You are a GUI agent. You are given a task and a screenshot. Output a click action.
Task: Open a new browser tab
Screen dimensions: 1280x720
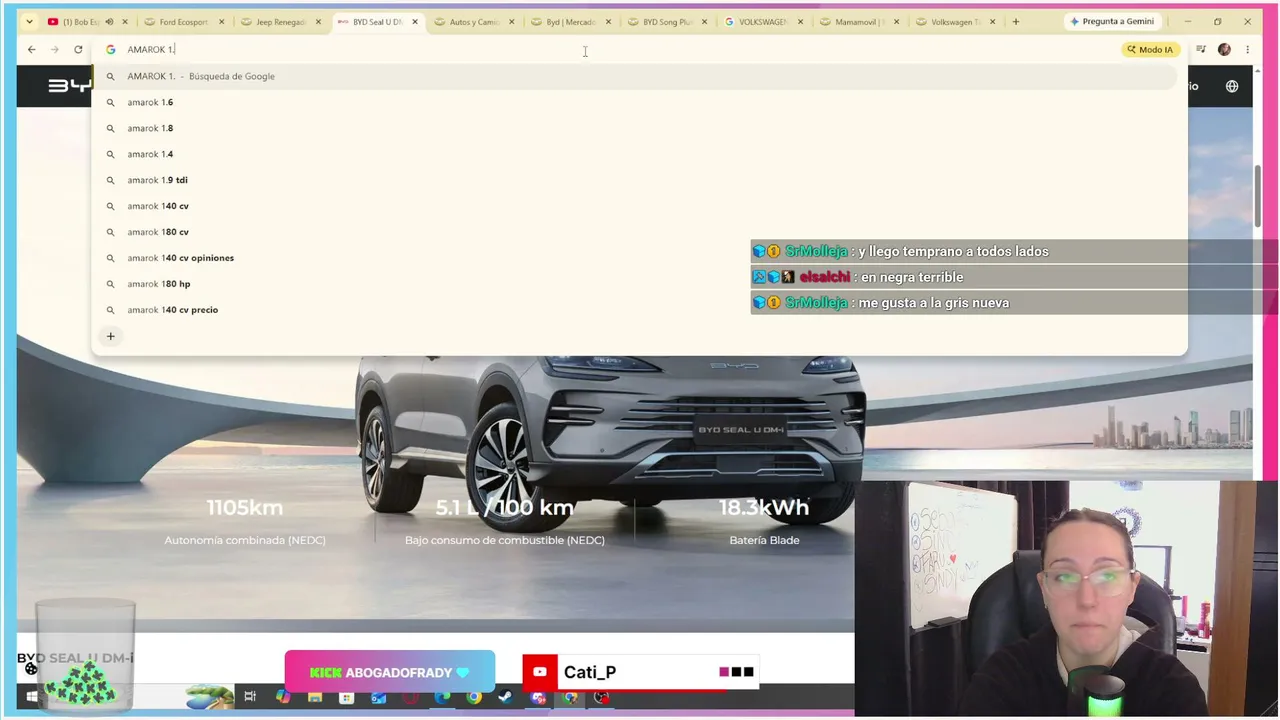tap(1015, 22)
